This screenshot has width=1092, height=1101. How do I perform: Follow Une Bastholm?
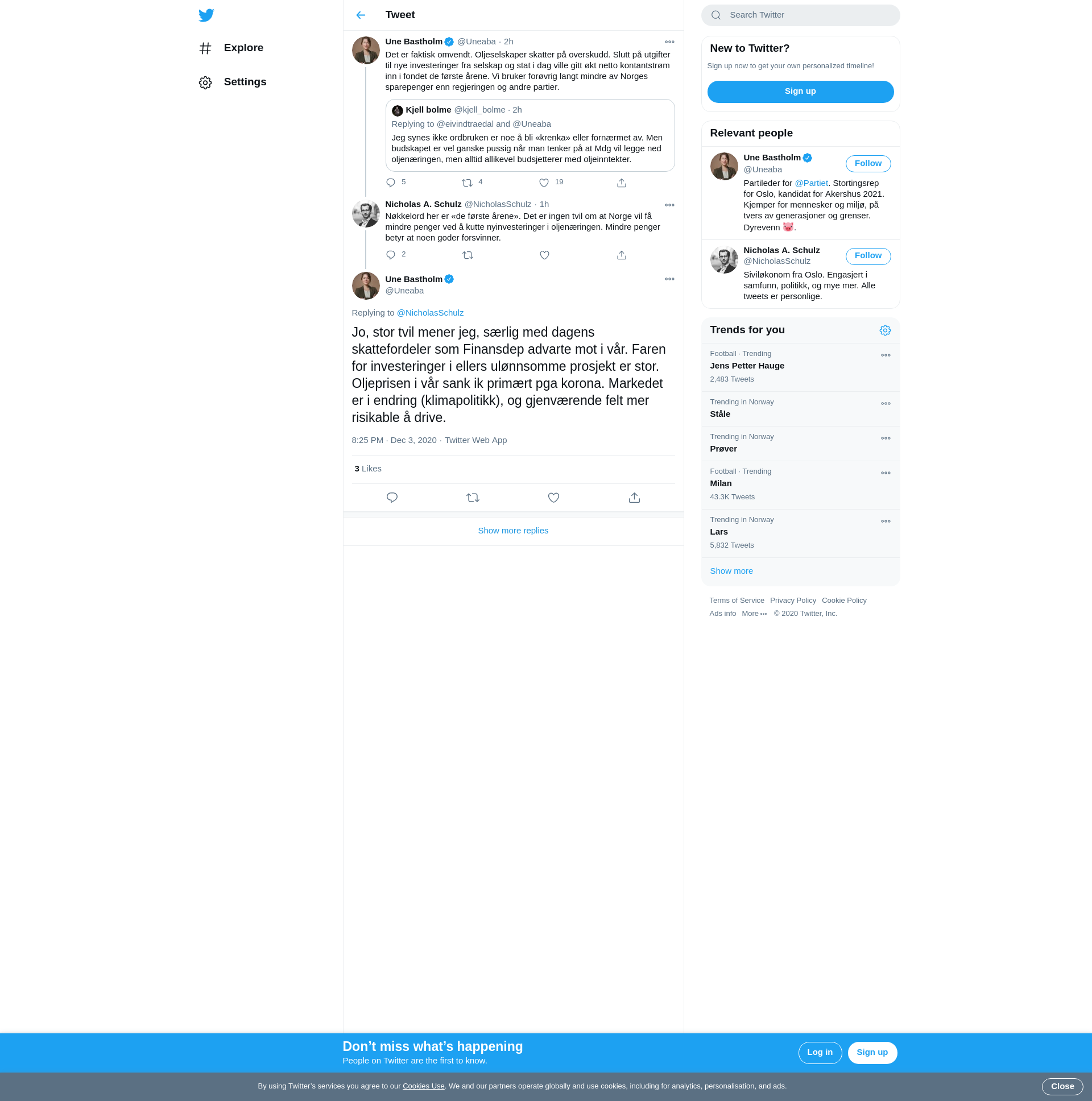coord(867,164)
